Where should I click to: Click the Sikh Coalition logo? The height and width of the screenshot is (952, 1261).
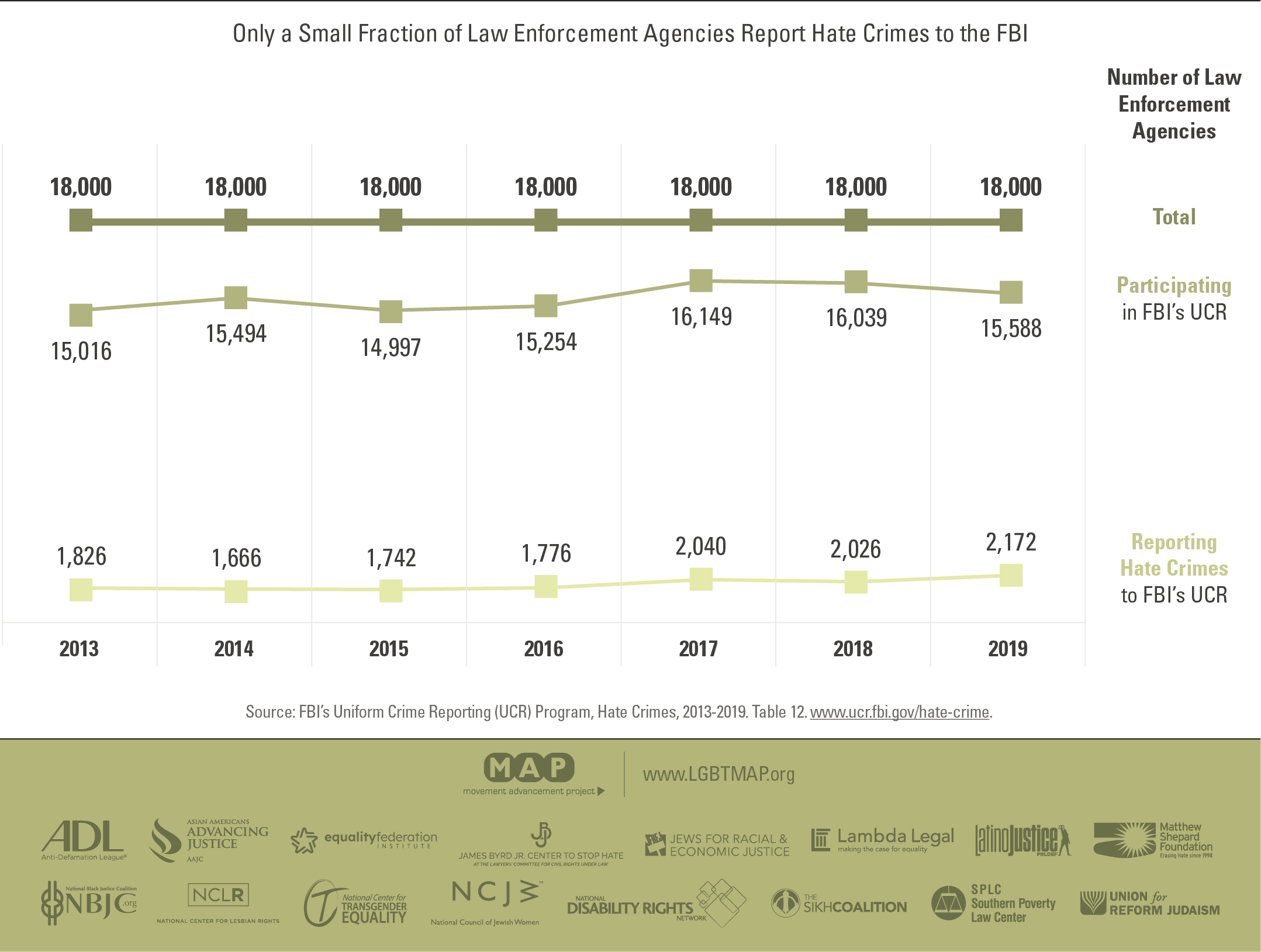(x=839, y=903)
